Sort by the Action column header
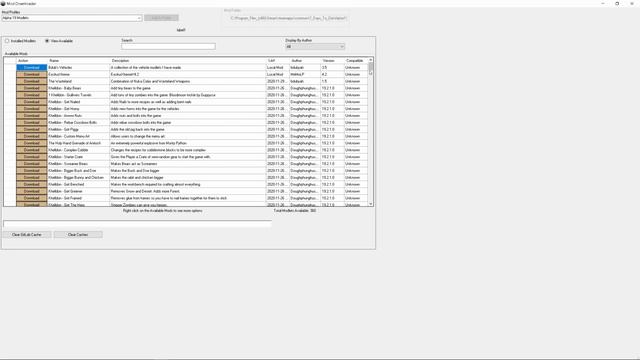 [32, 60]
